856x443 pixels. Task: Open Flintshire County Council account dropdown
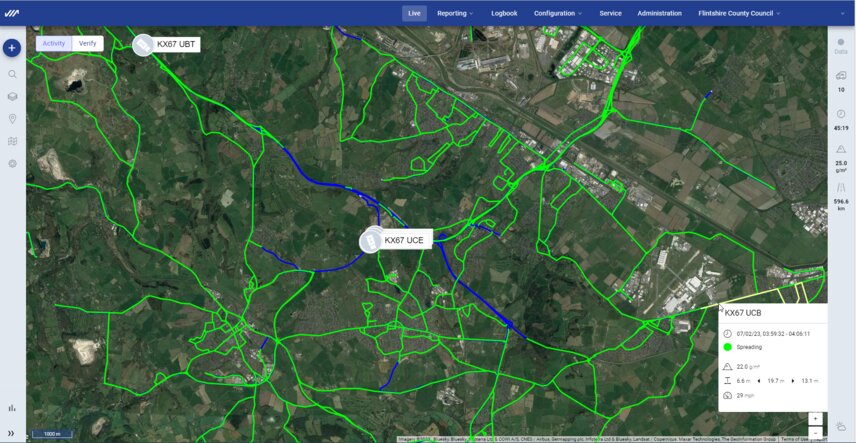(739, 14)
